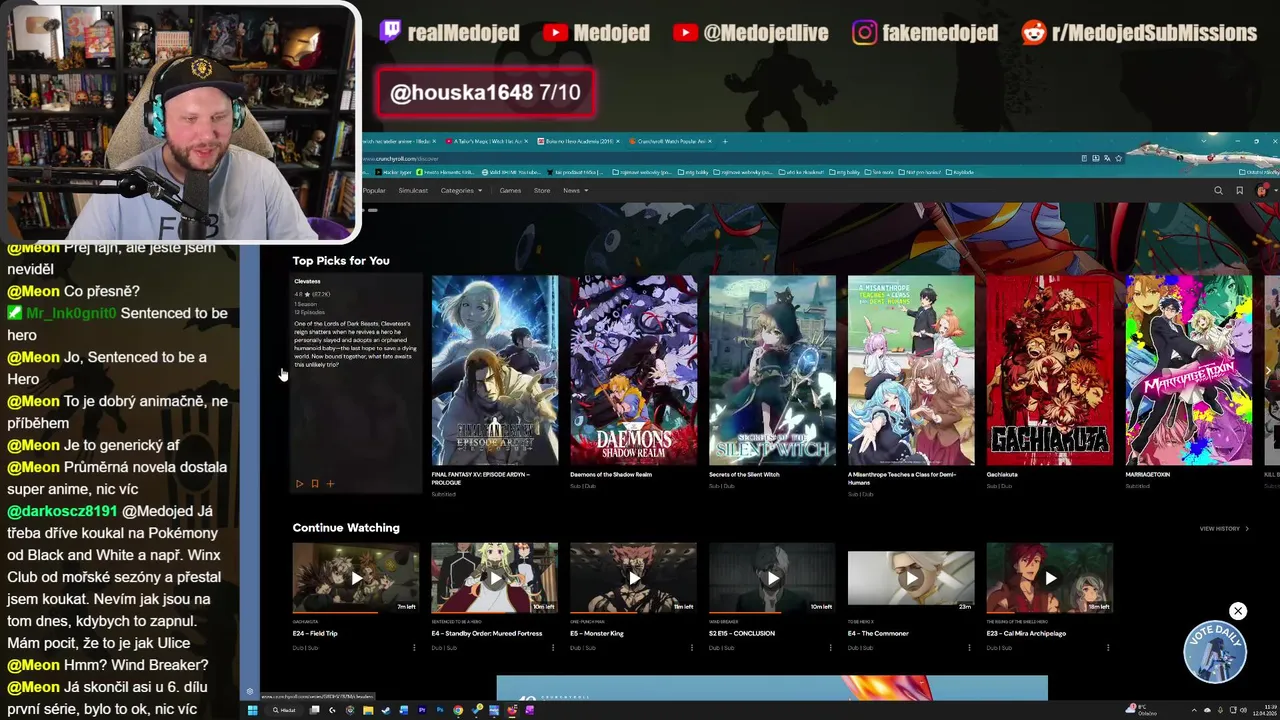
Task: Play To Be Hero X E4 The Commoner
Action: [911, 578]
